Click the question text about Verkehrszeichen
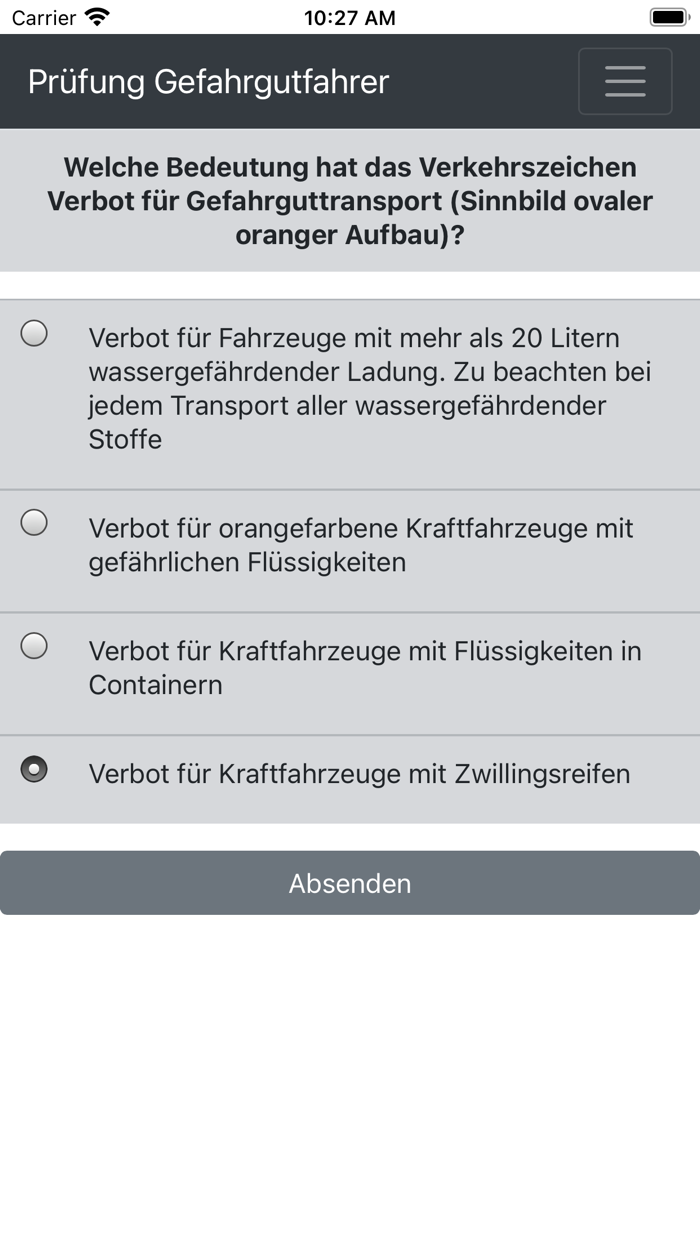700x1244 pixels. coord(350,200)
